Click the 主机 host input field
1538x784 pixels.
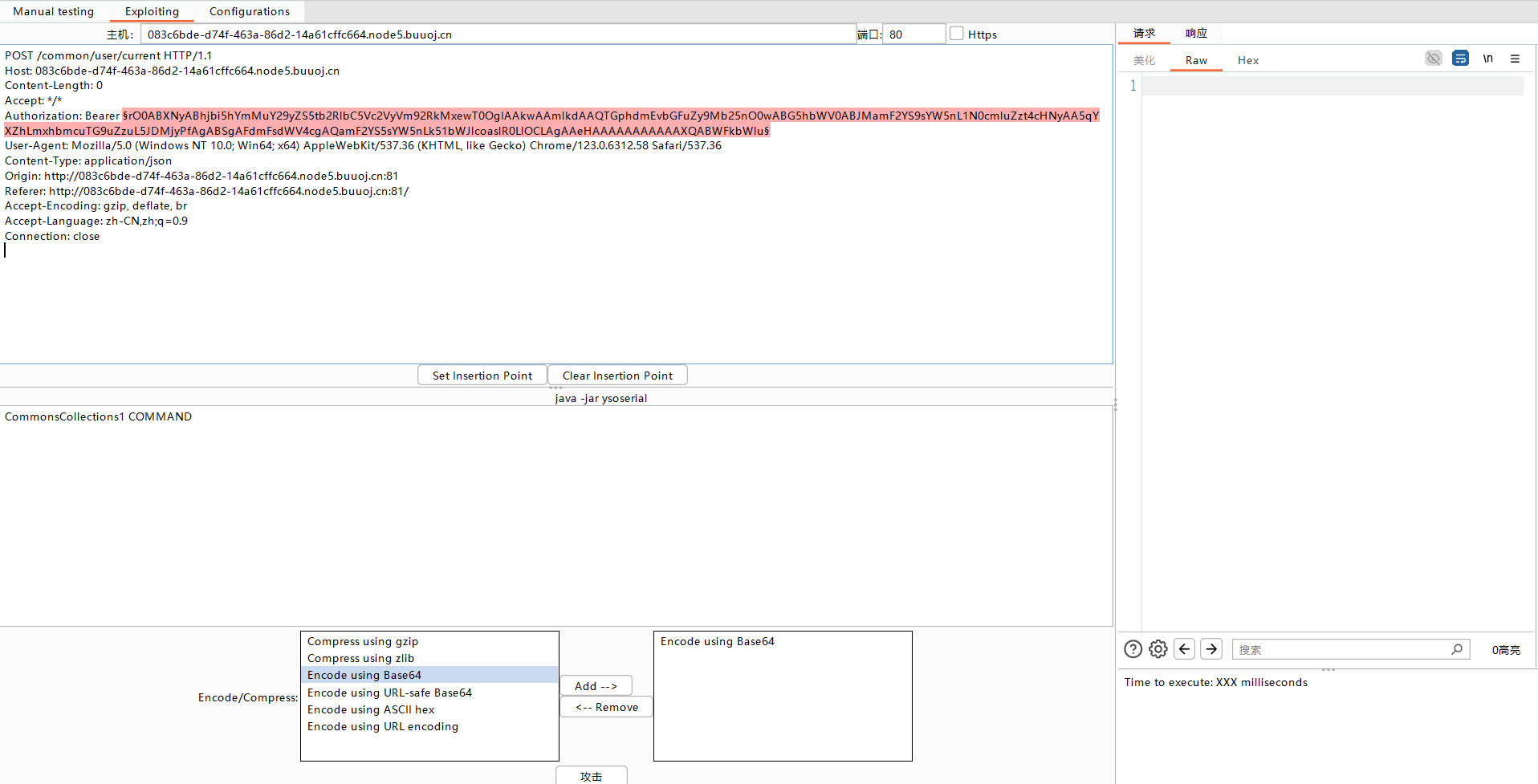click(x=498, y=35)
